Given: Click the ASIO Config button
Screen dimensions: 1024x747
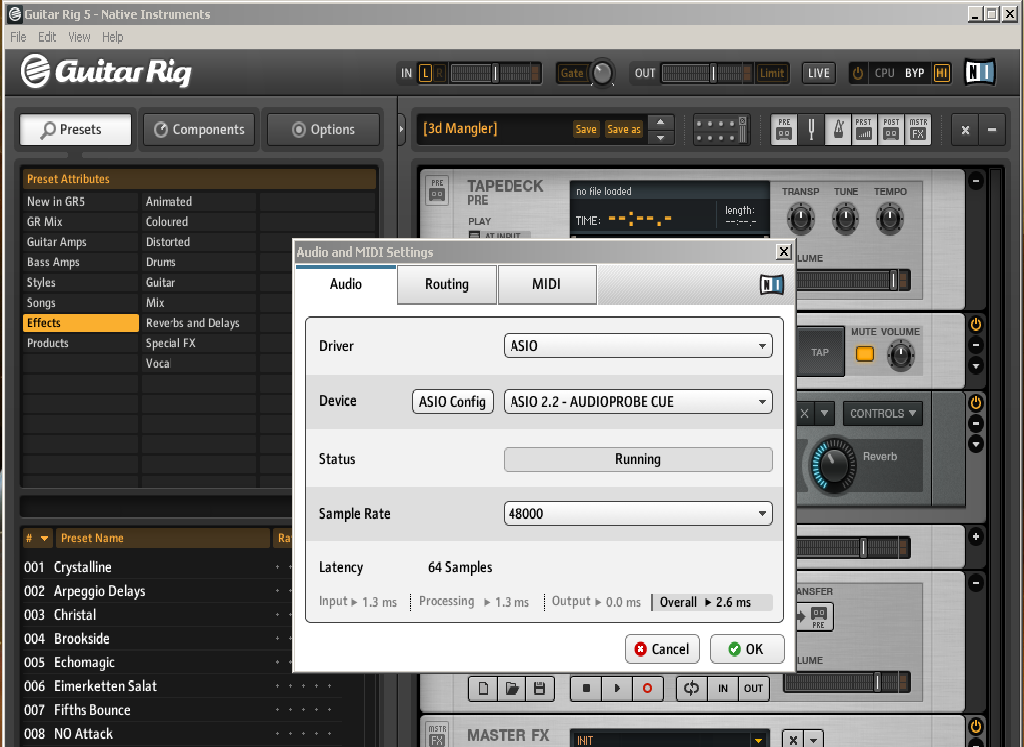Looking at the screenshot, I should point(452,402).
